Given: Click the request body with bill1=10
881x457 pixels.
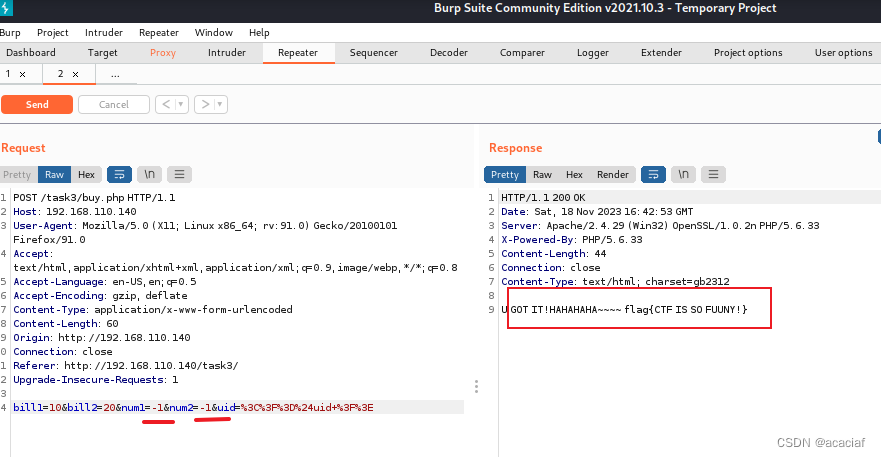Looking at the screenshot, I should [193, 408].
